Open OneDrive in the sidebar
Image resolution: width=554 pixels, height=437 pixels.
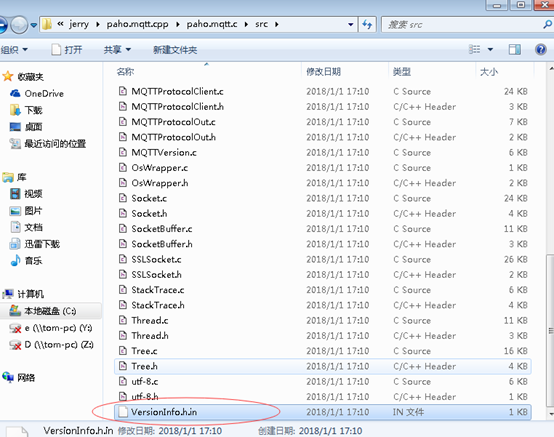click(x=44, y=94)
